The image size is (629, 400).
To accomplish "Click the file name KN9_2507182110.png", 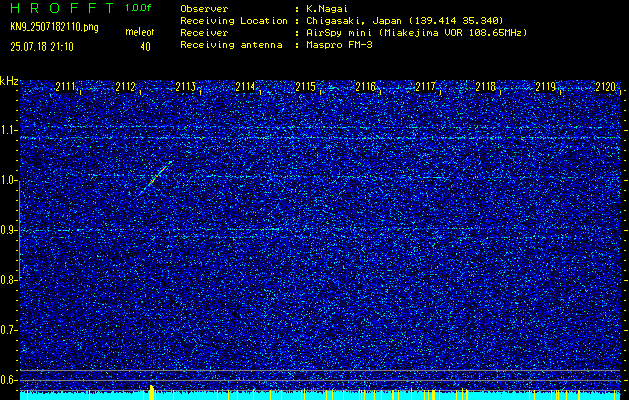I will (54, 27).
